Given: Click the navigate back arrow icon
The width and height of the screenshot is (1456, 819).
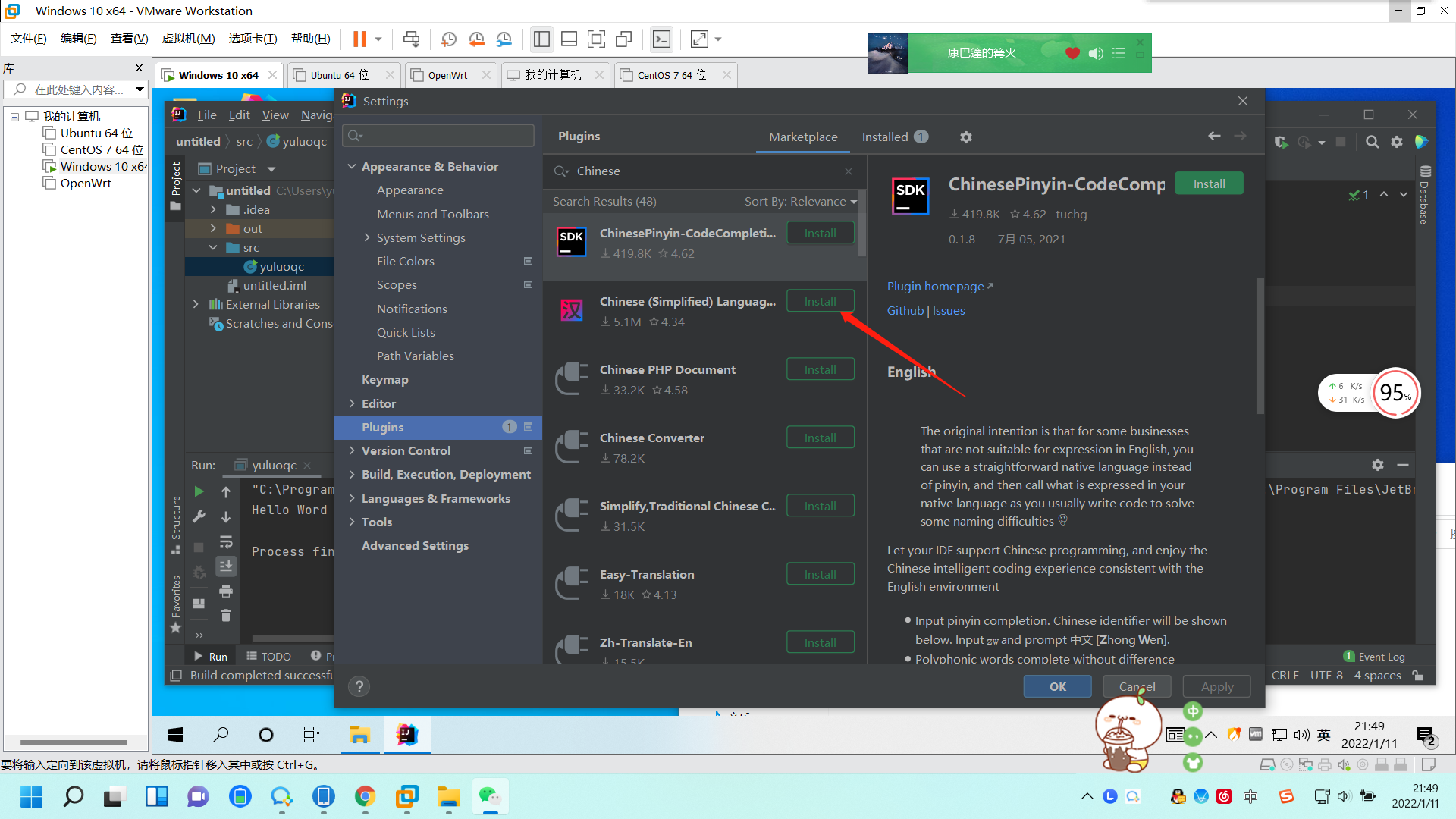Looking at the screenshot, I should coord(1214,136).
